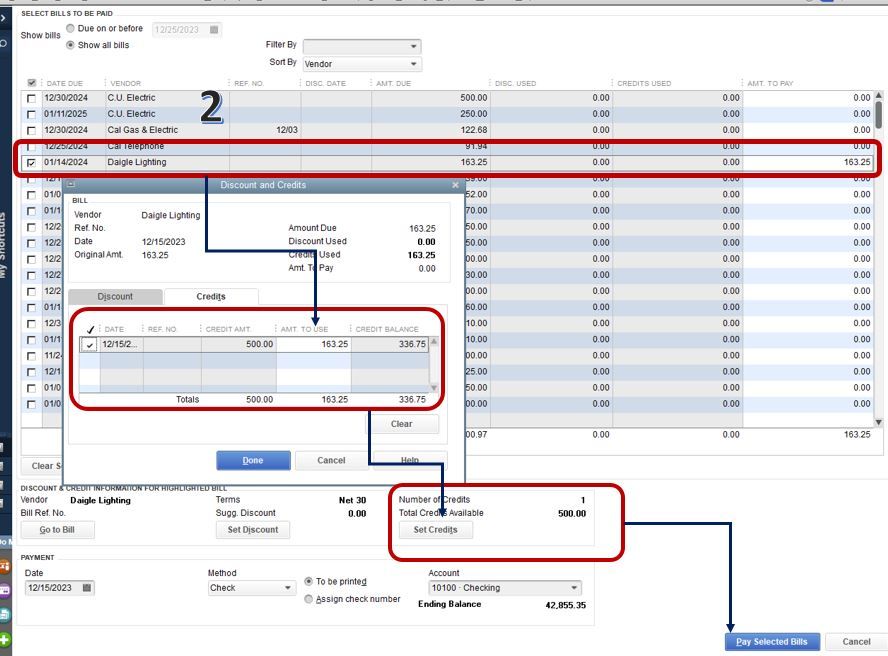Viewport: 888px width, 656px height.
Task: Click the credit balance cell 336.75
Action: pyautogui.click(x=390, y=344)
